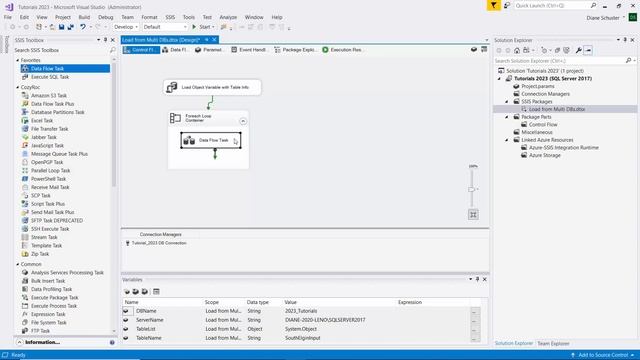Open ellipsis button for ServerName value
640x360 pixels.
click(474, 320)
